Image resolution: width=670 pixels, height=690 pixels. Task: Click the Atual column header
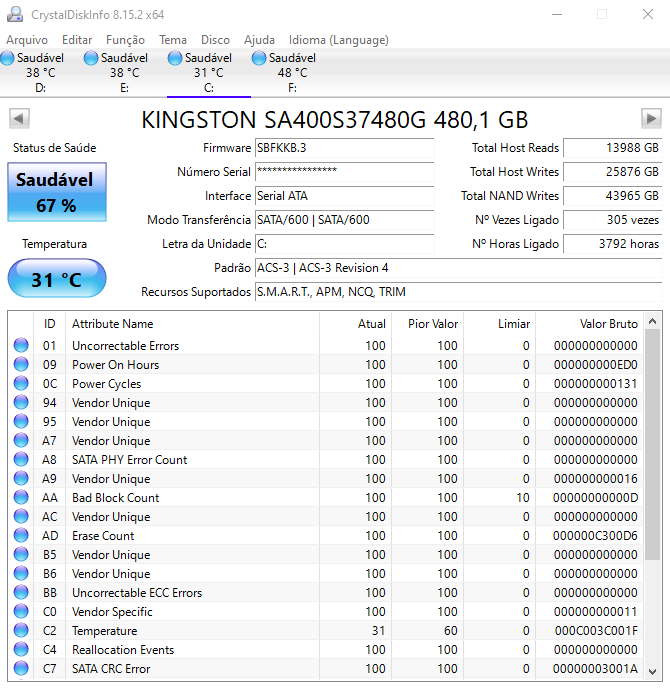pos(355,324)
